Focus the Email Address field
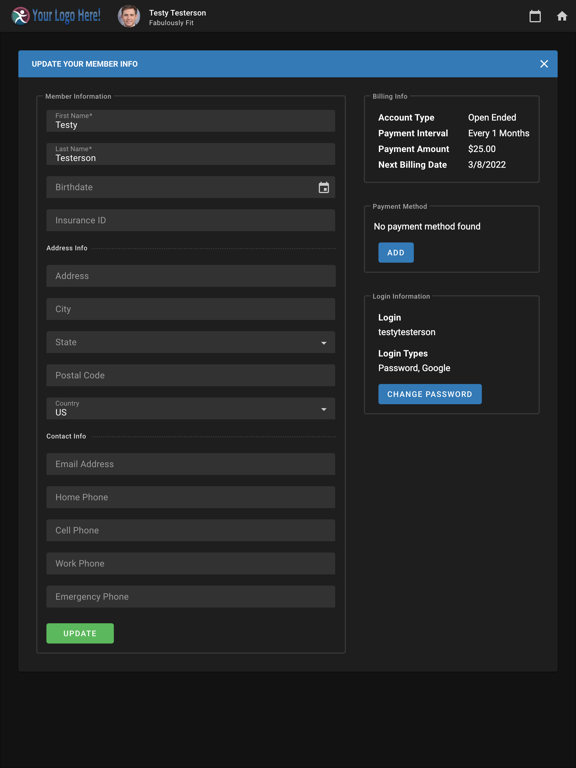Screen dimensions: 576x768 (x=191, y=464)
